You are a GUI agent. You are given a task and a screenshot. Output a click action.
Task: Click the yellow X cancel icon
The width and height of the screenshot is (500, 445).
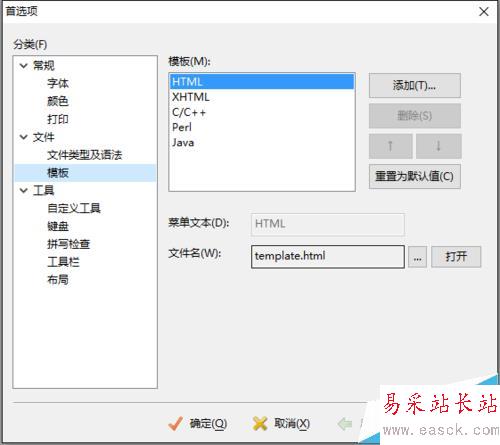pos(260,424)
